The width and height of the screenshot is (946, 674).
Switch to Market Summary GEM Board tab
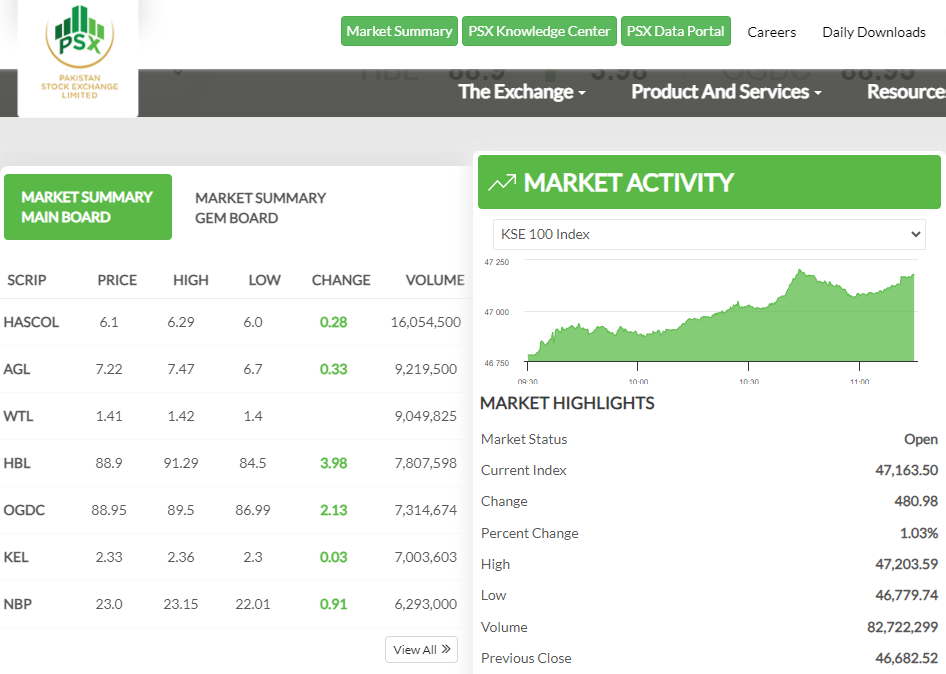(x=260, y=208)
